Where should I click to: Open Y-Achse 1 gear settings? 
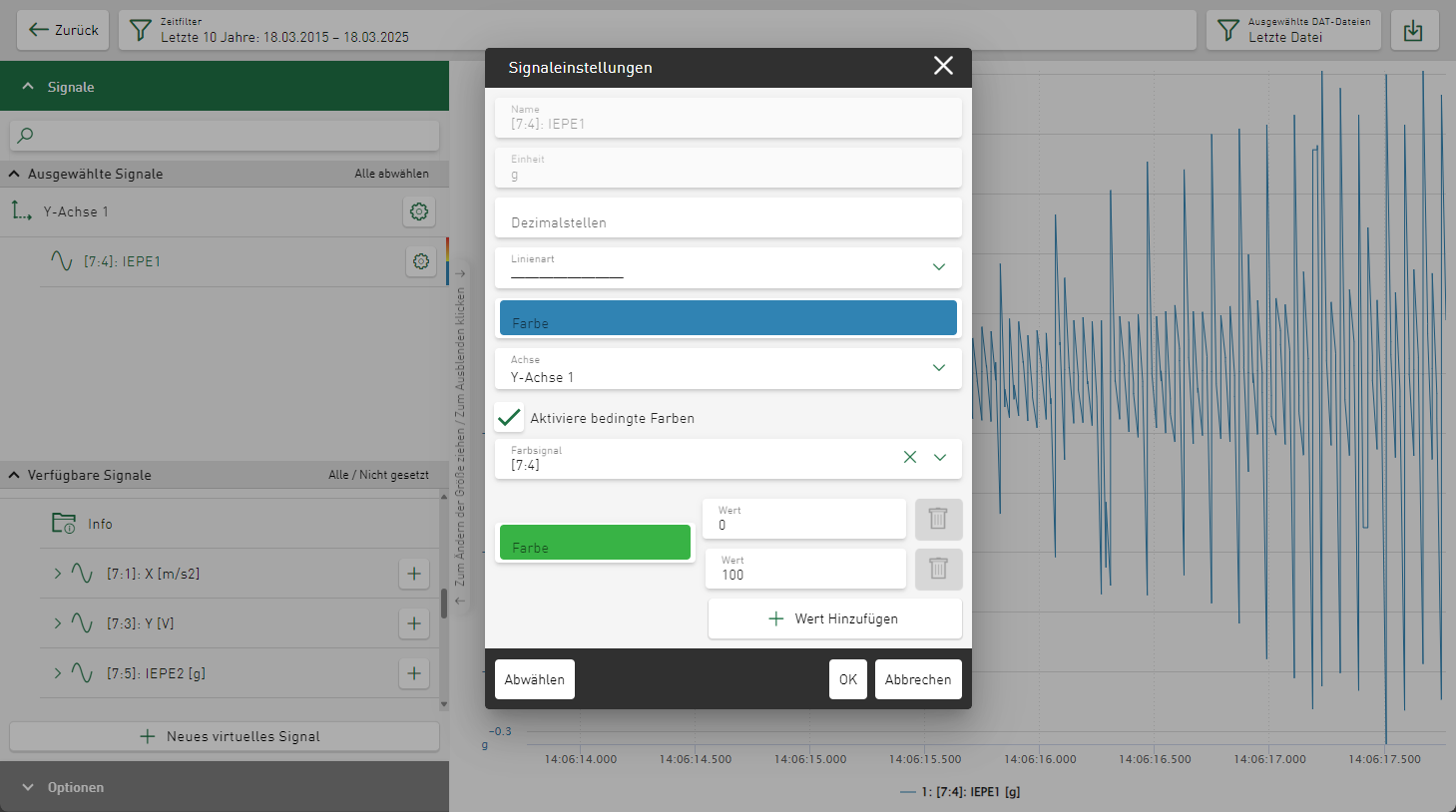(419, 211)
